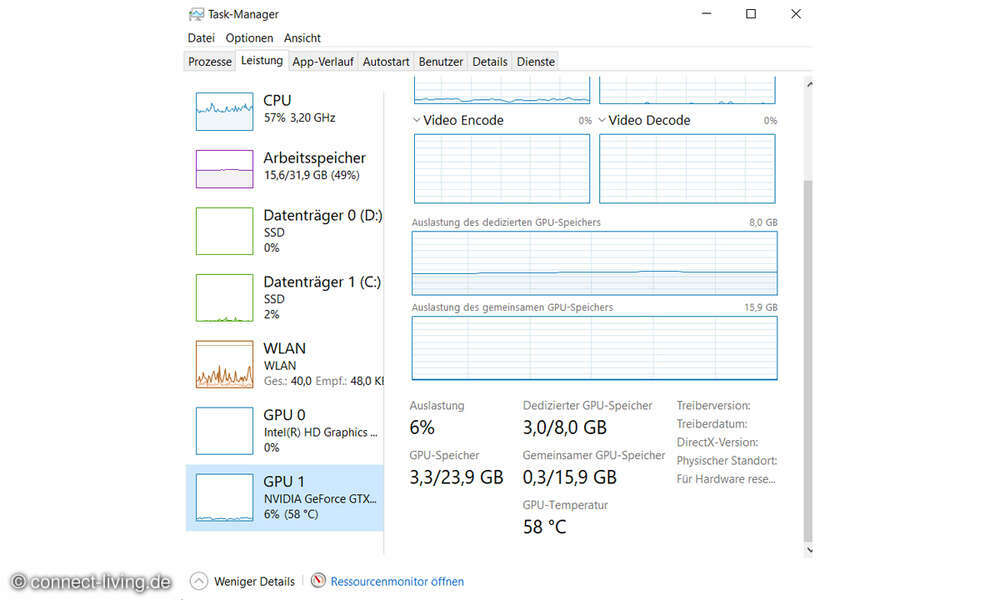Open the Optionen menu
1000x600 pixels.
click(x=249, y=38)
